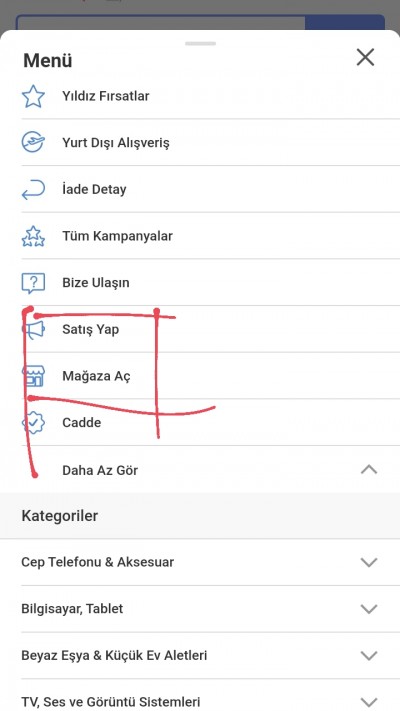
Task: Expand Beyaz Eşya & Küçük Ev Aletleri chevron
Action: click(x=369, y=655)
